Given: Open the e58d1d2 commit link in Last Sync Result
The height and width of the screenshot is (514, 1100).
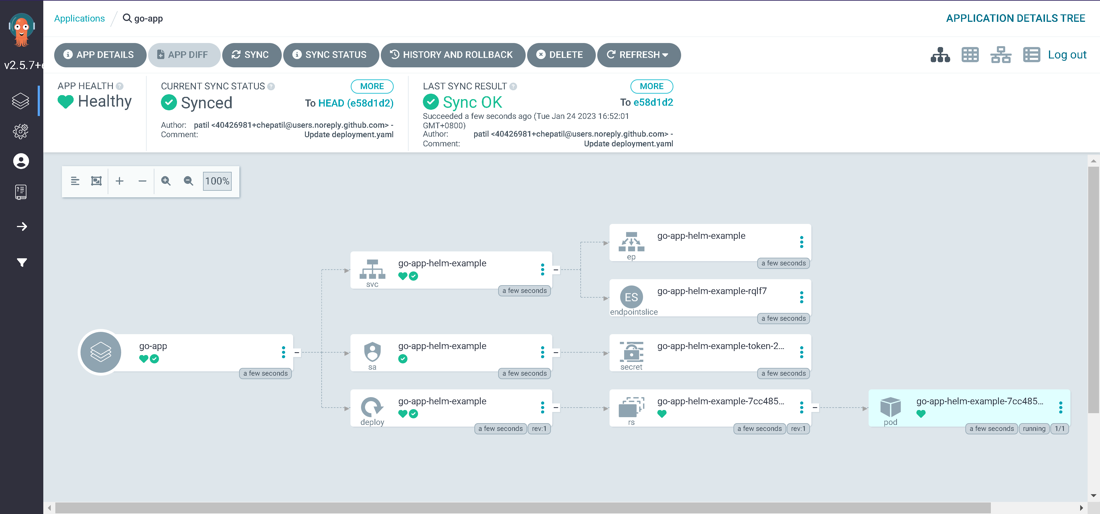Looking at the screenshot, I should pos(653,102).
